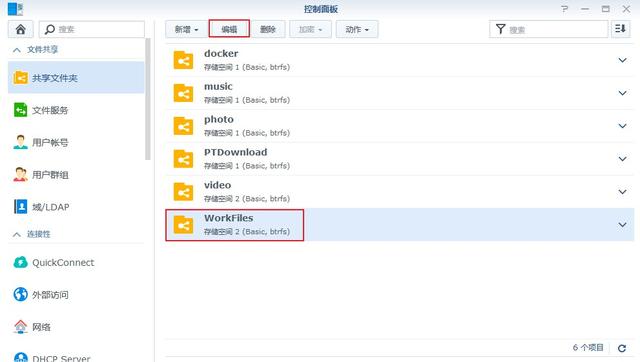Select the photo shared folder icon

[183, 126]
